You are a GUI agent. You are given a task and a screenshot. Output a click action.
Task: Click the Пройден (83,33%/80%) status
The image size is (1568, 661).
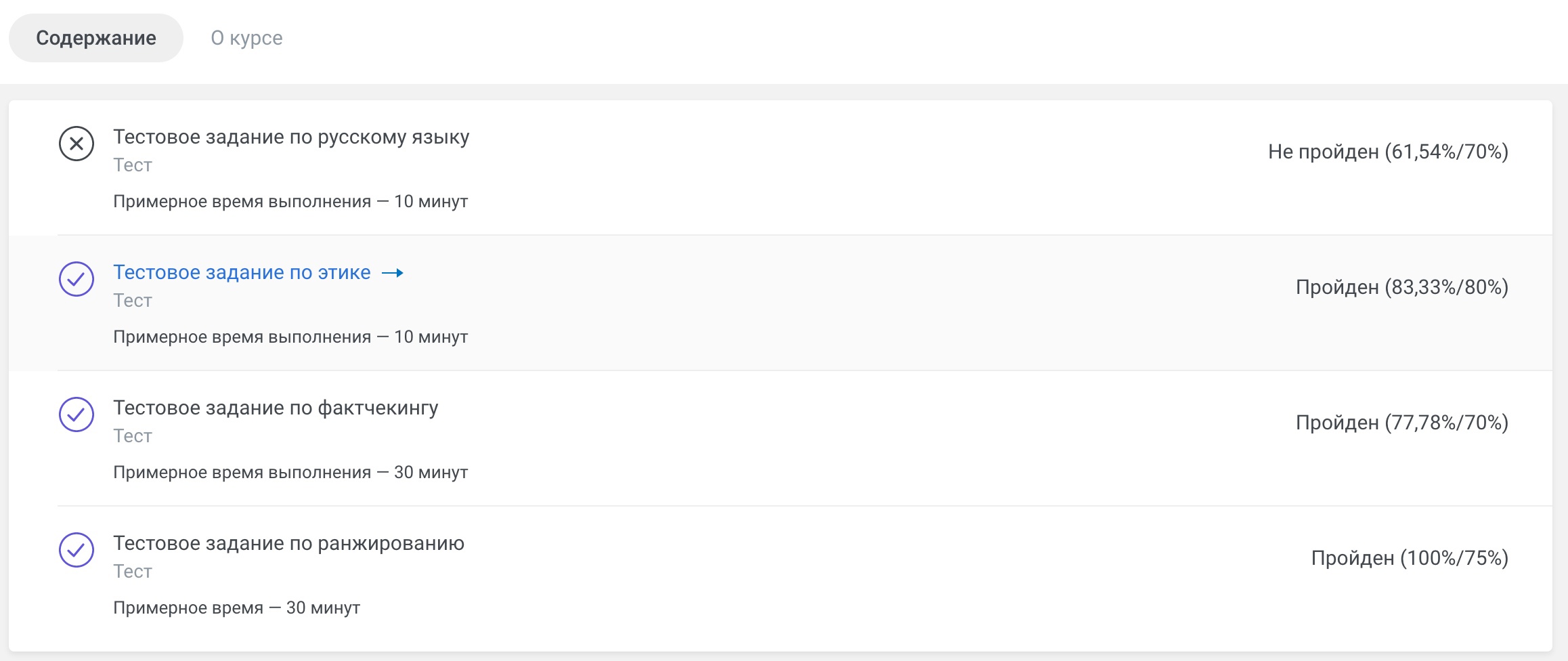(1402, 287)
